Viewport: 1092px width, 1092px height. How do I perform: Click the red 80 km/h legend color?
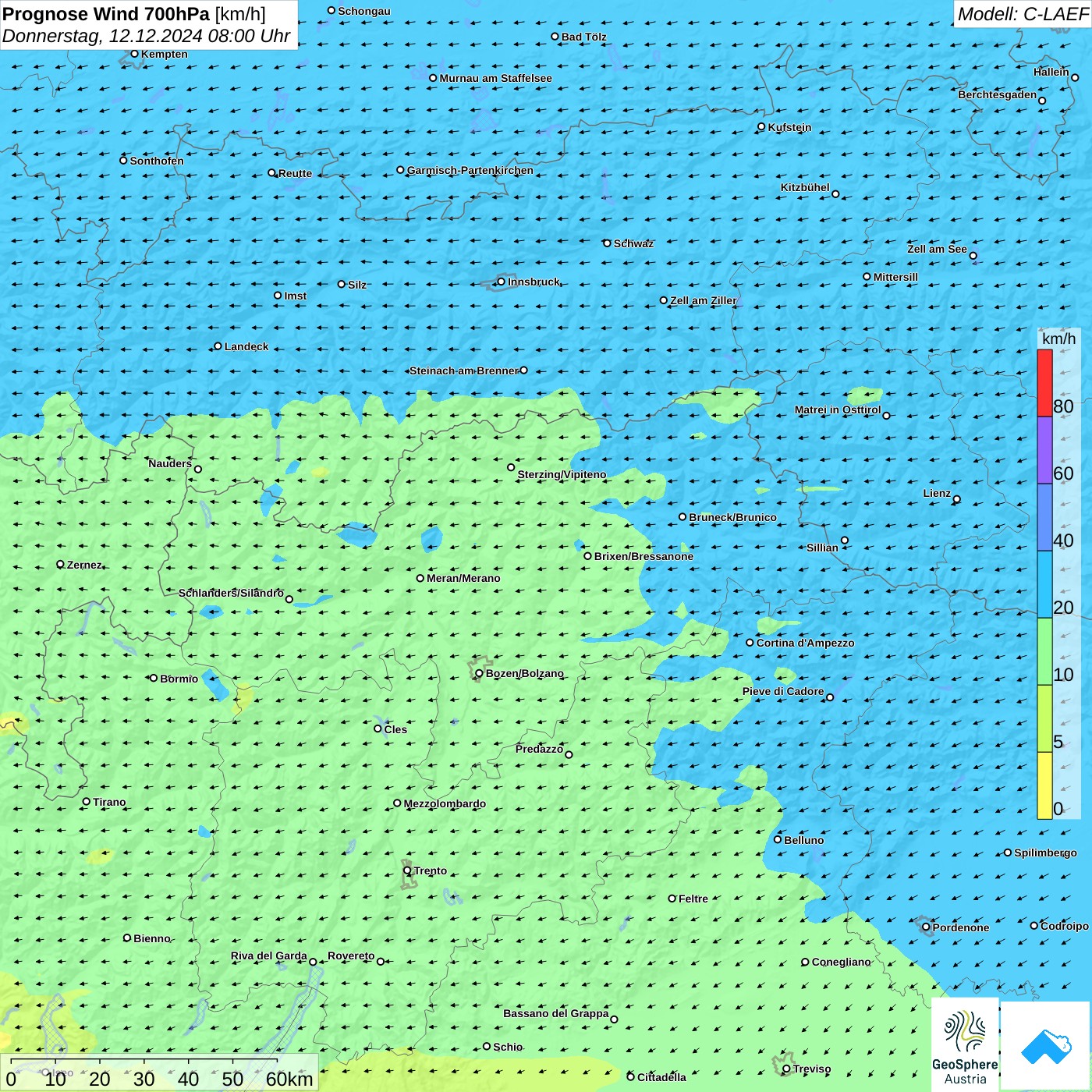point(1044,383)
